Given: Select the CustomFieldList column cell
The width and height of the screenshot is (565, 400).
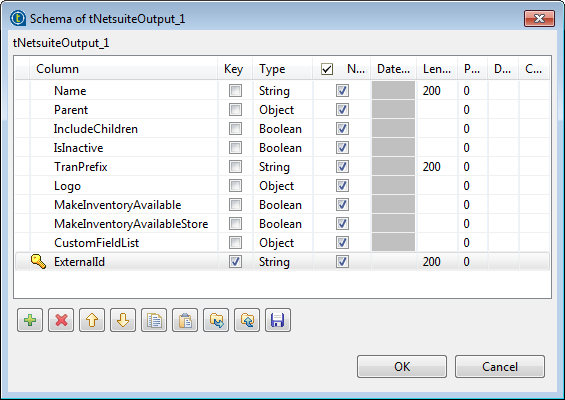Looking at the screenshot, I should click(x=124, y=243).
